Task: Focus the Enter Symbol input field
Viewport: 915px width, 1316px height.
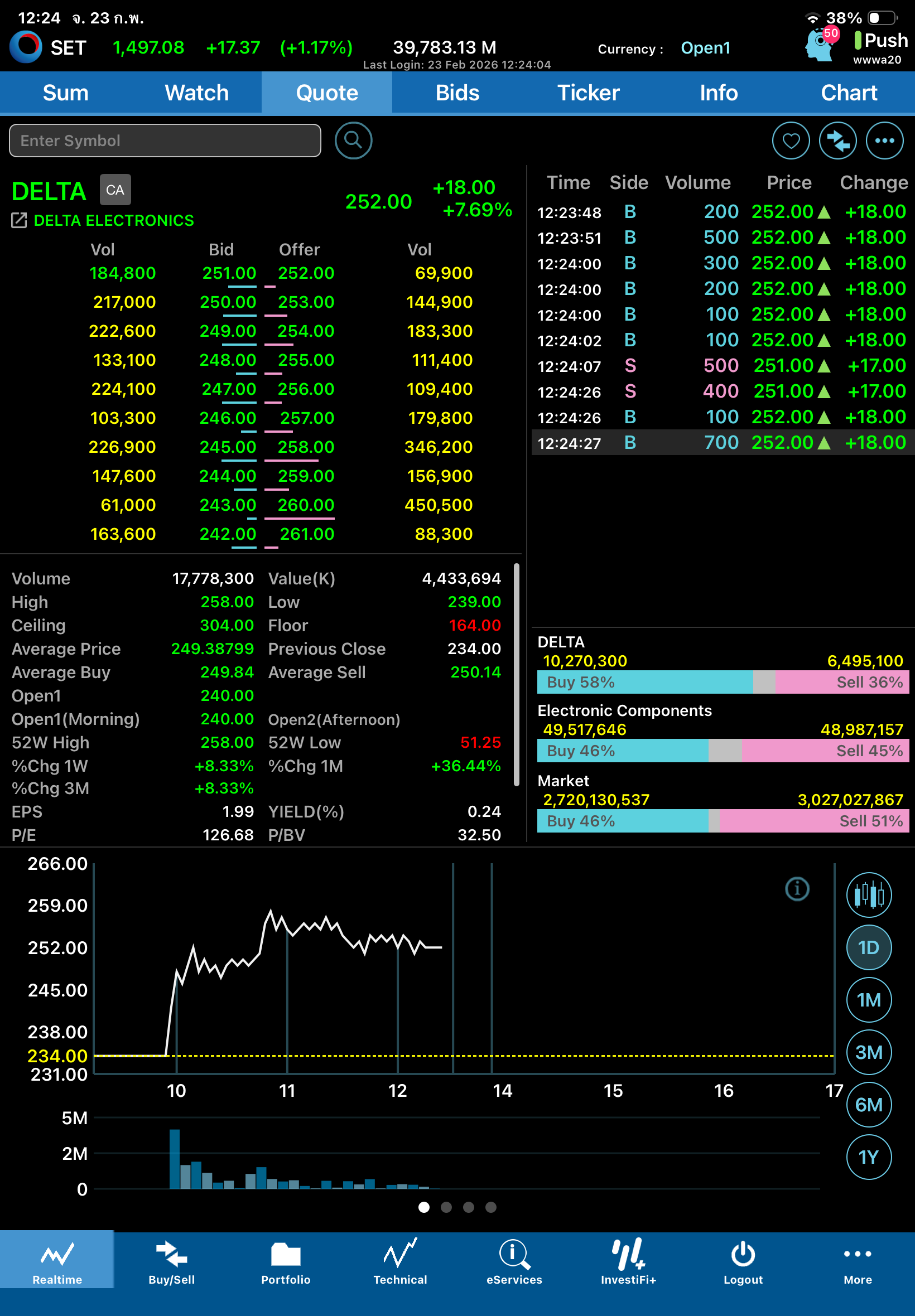Action: pyautogui.click(x=165, y=141)
